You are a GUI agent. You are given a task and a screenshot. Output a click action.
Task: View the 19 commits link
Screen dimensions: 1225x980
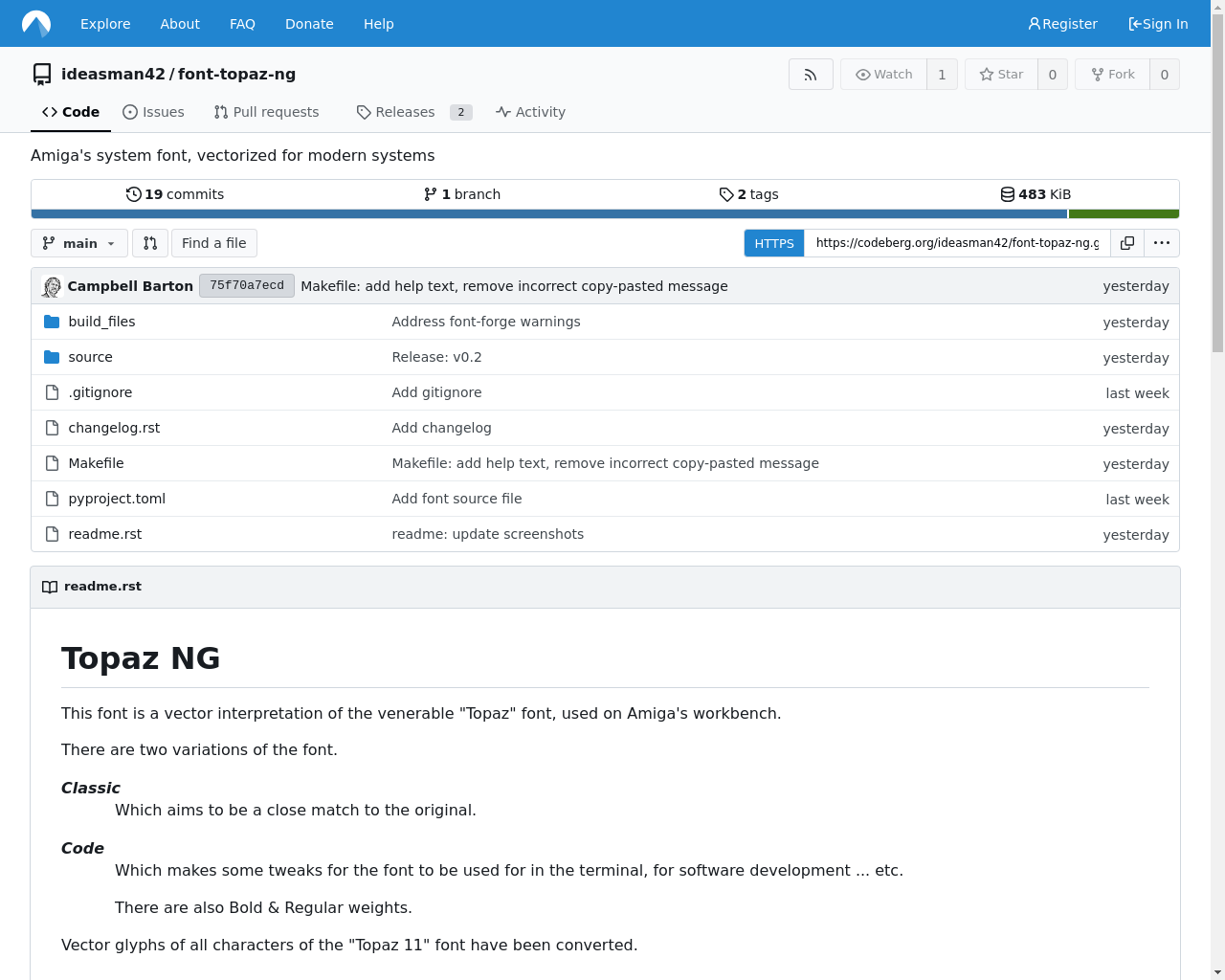point(175,194)
